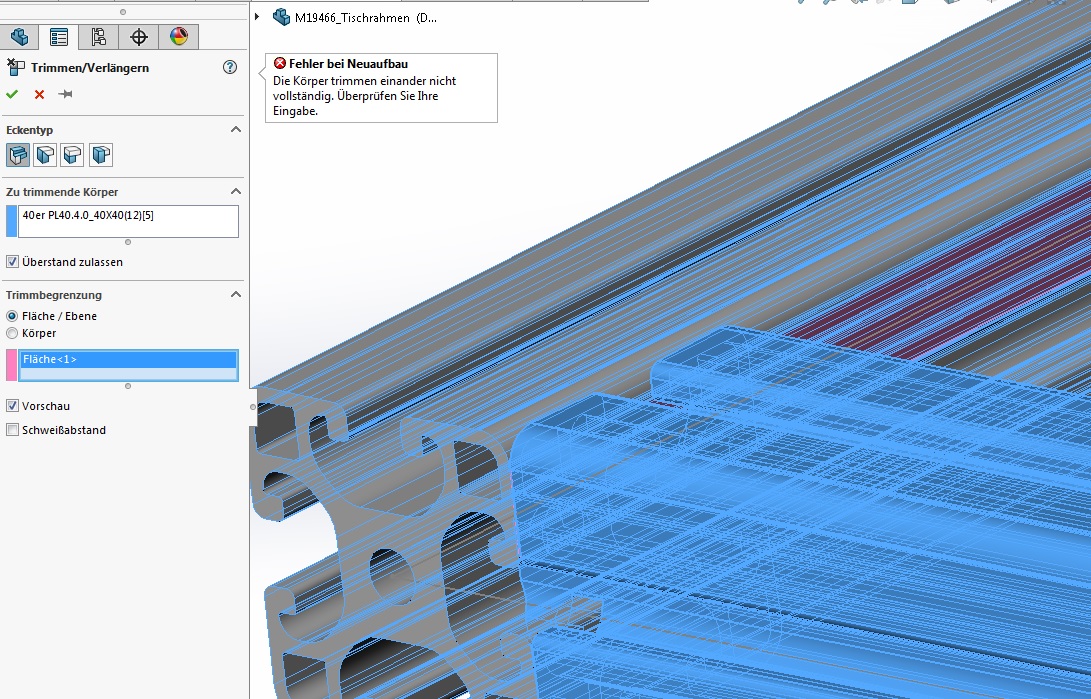Open the Trimmen/Verlängern help
1091x699 pixels.
229,67
